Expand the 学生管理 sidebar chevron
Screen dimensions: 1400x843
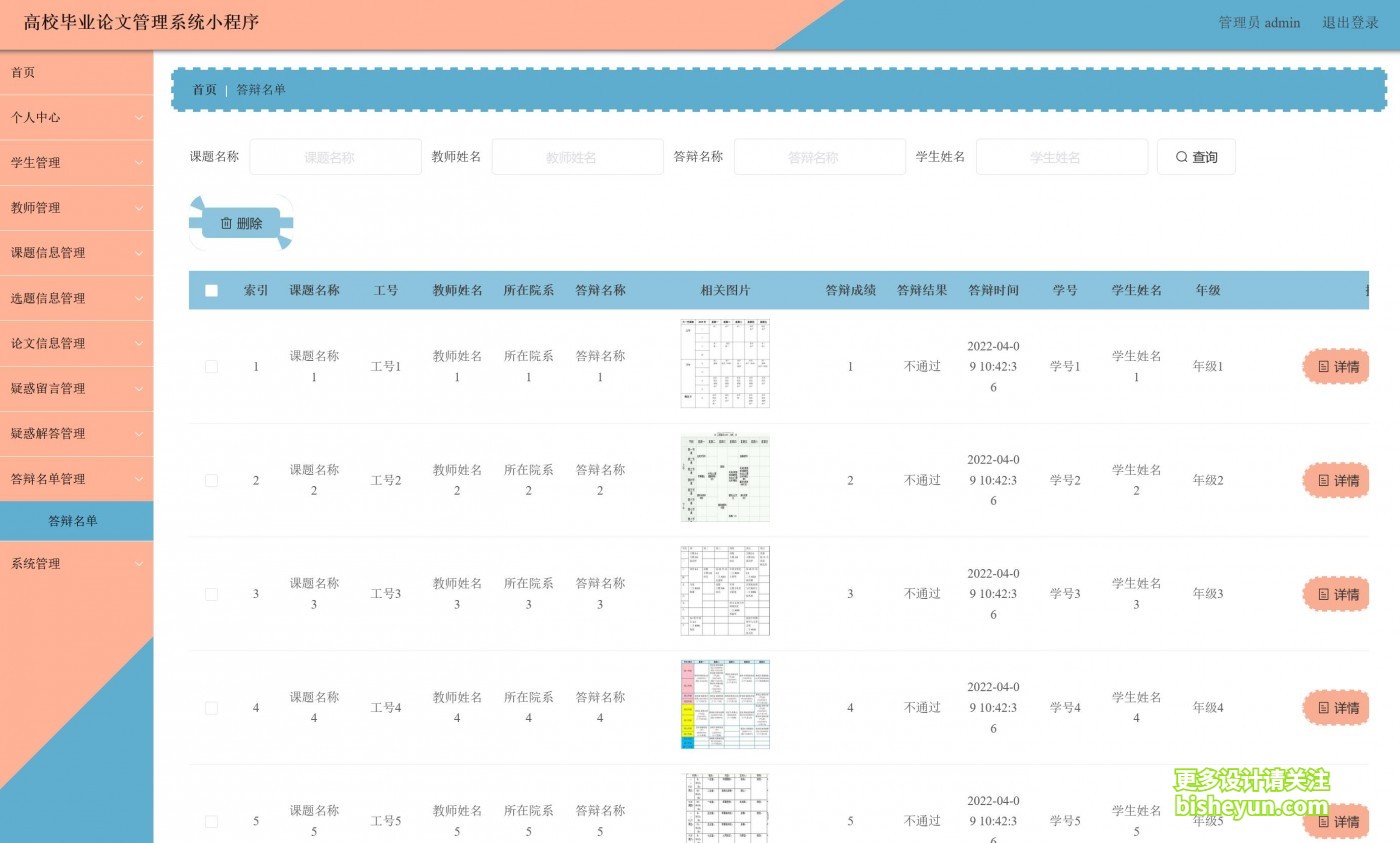click(x=139, y=163)
